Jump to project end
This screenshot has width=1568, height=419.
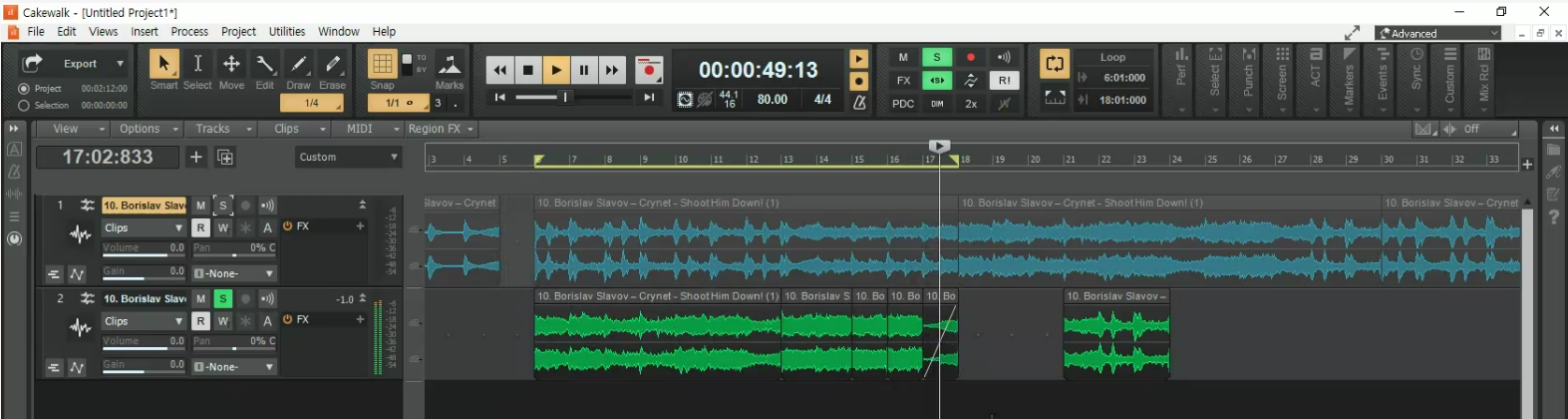click(649, 98)
